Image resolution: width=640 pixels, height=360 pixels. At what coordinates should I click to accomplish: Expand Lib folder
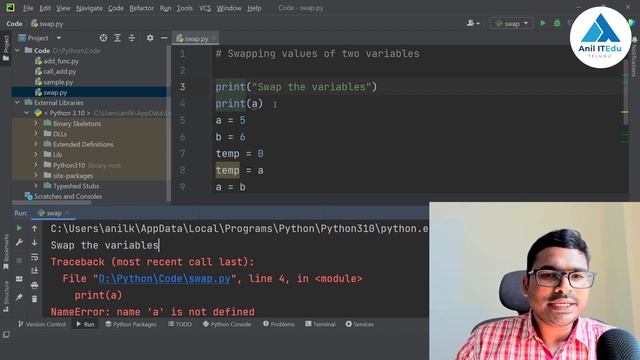point(36,154)
